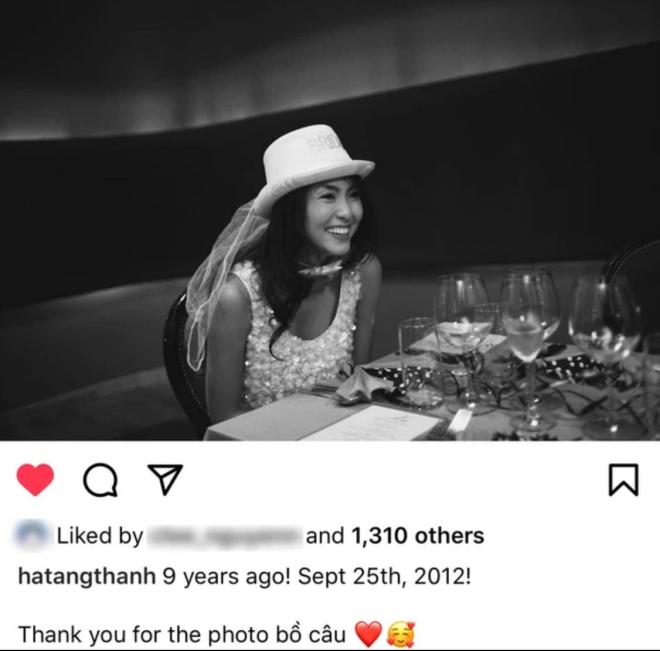Viewport: 660px width, 651px height.
Task: Save the post with the bookmark icon
Action: pyautogui.click(x=623, y=480)
